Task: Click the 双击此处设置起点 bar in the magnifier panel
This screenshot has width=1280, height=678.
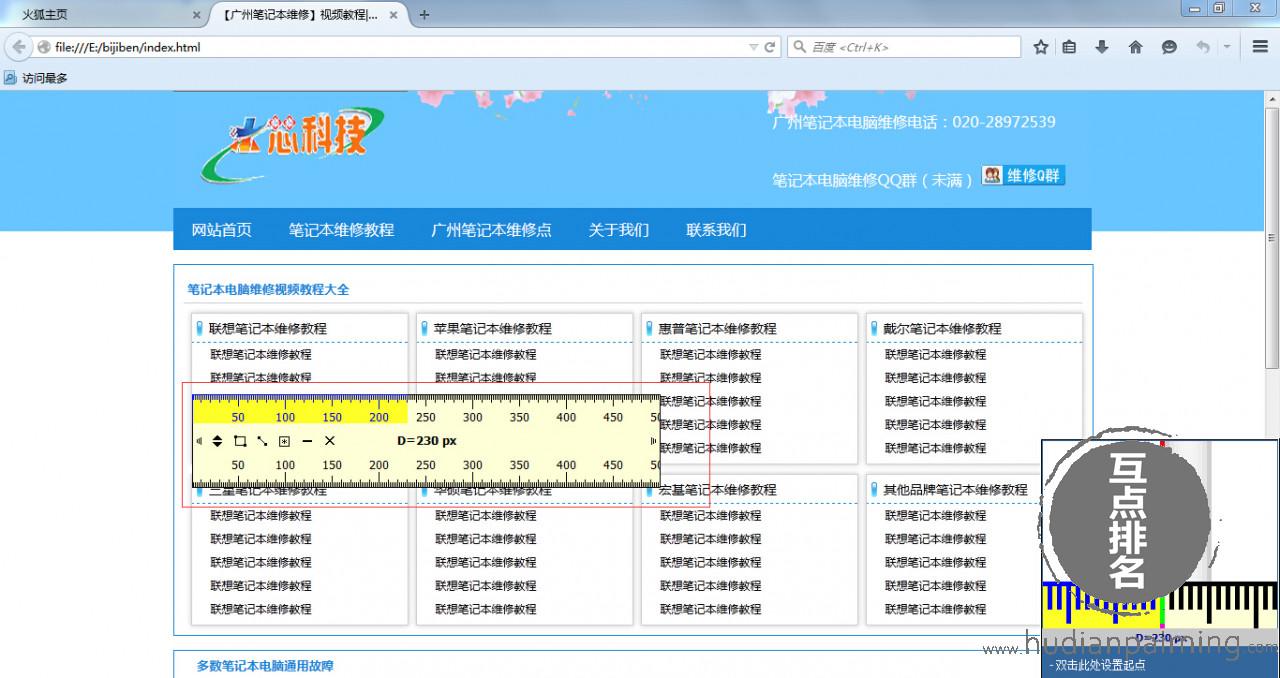Action: click(x=1160, y=665)
